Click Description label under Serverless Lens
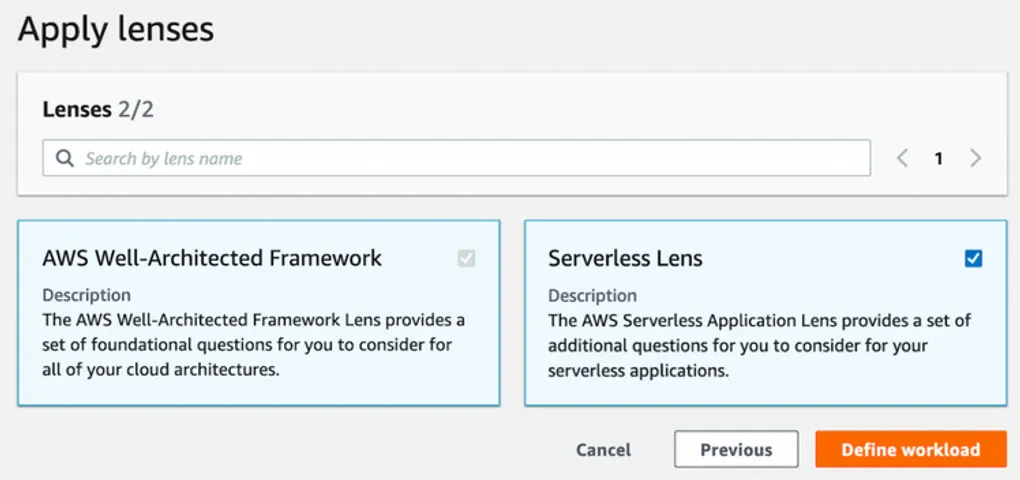The image size is (1020, 480). 592,296
